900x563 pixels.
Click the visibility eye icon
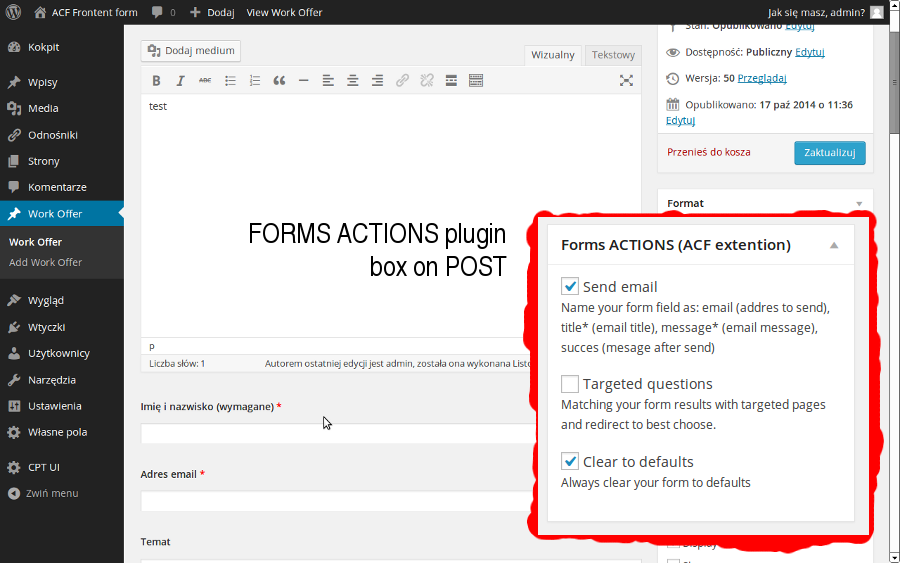click(673, 53)
